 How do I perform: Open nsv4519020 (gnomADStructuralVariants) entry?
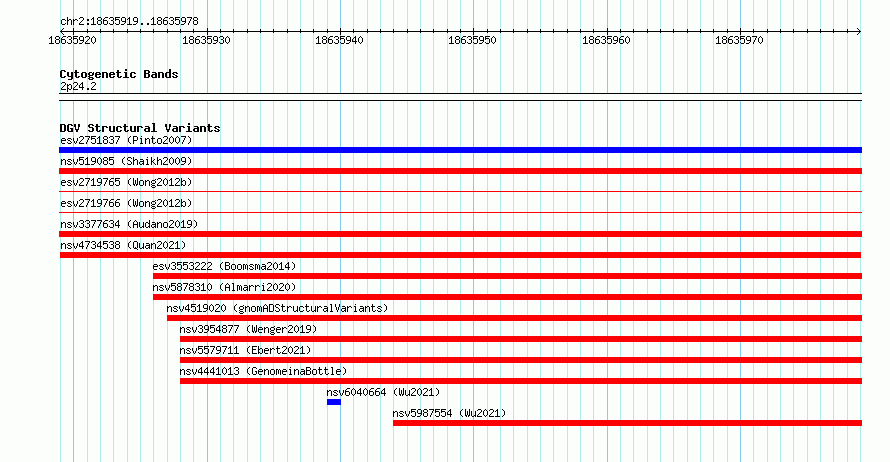(x=277, y=308)
